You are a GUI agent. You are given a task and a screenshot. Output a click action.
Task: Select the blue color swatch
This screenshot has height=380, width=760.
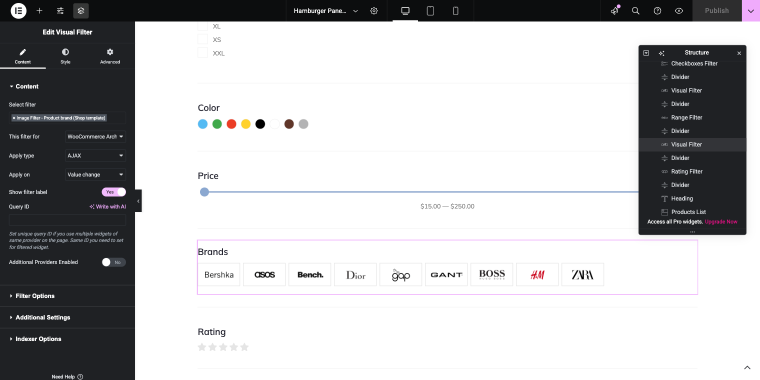(x=203, y=124)
